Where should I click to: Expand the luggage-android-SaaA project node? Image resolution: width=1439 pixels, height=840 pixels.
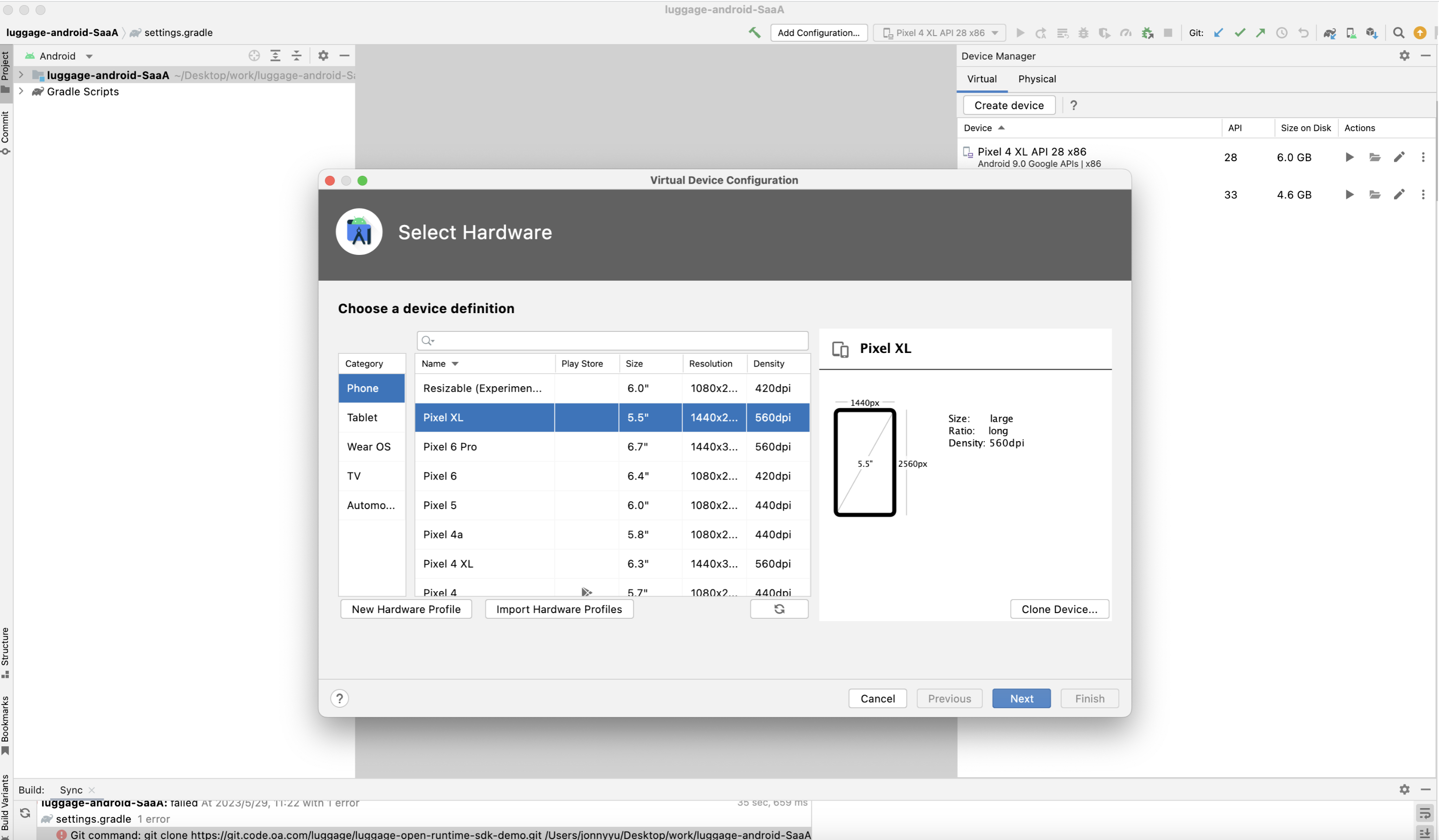coord(21,75)
